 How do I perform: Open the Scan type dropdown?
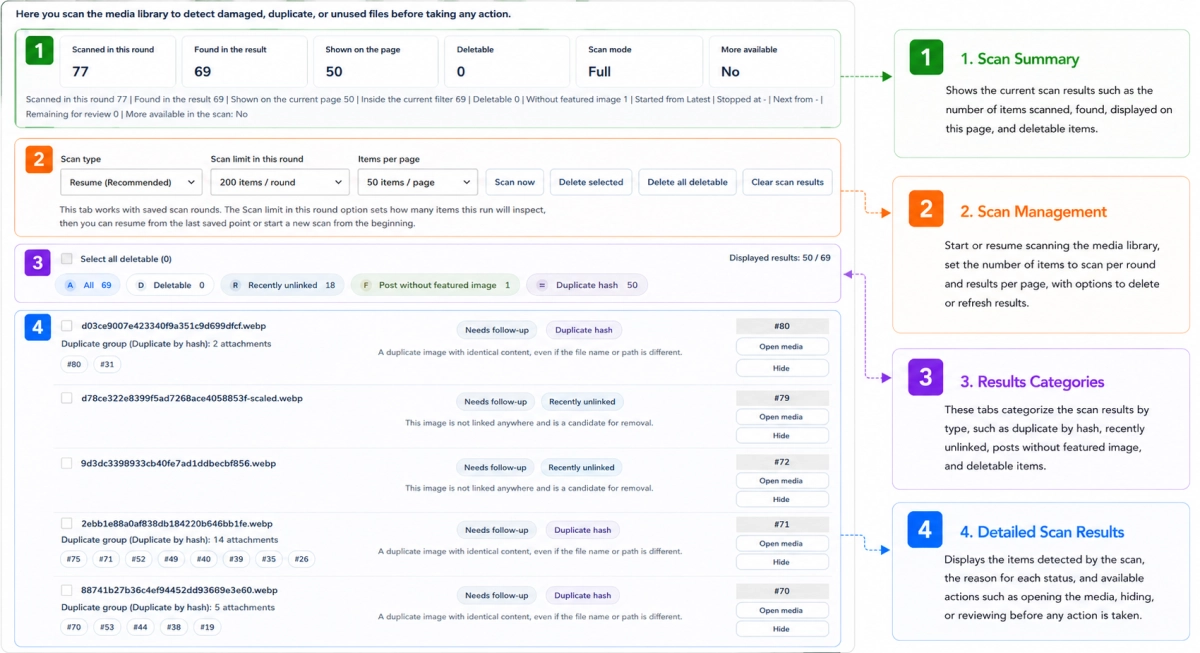tap(131, 182)
